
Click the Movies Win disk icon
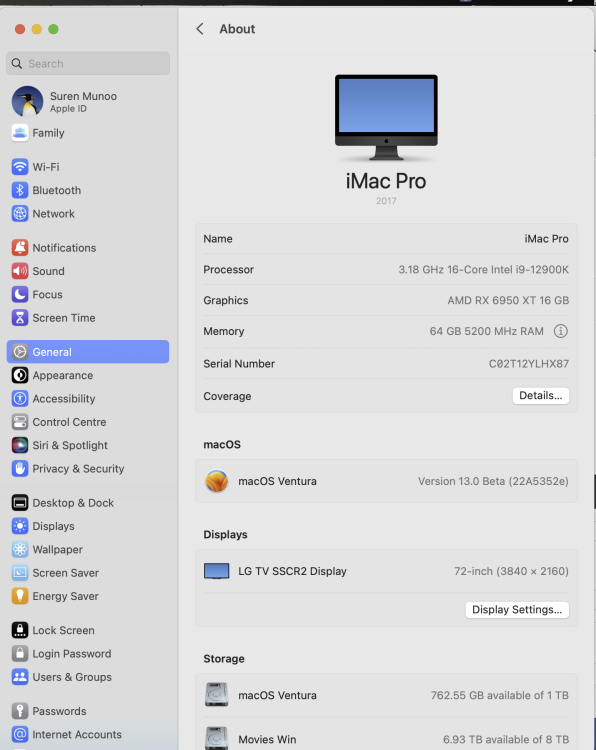pyautogui.click(x=217, y=739)
